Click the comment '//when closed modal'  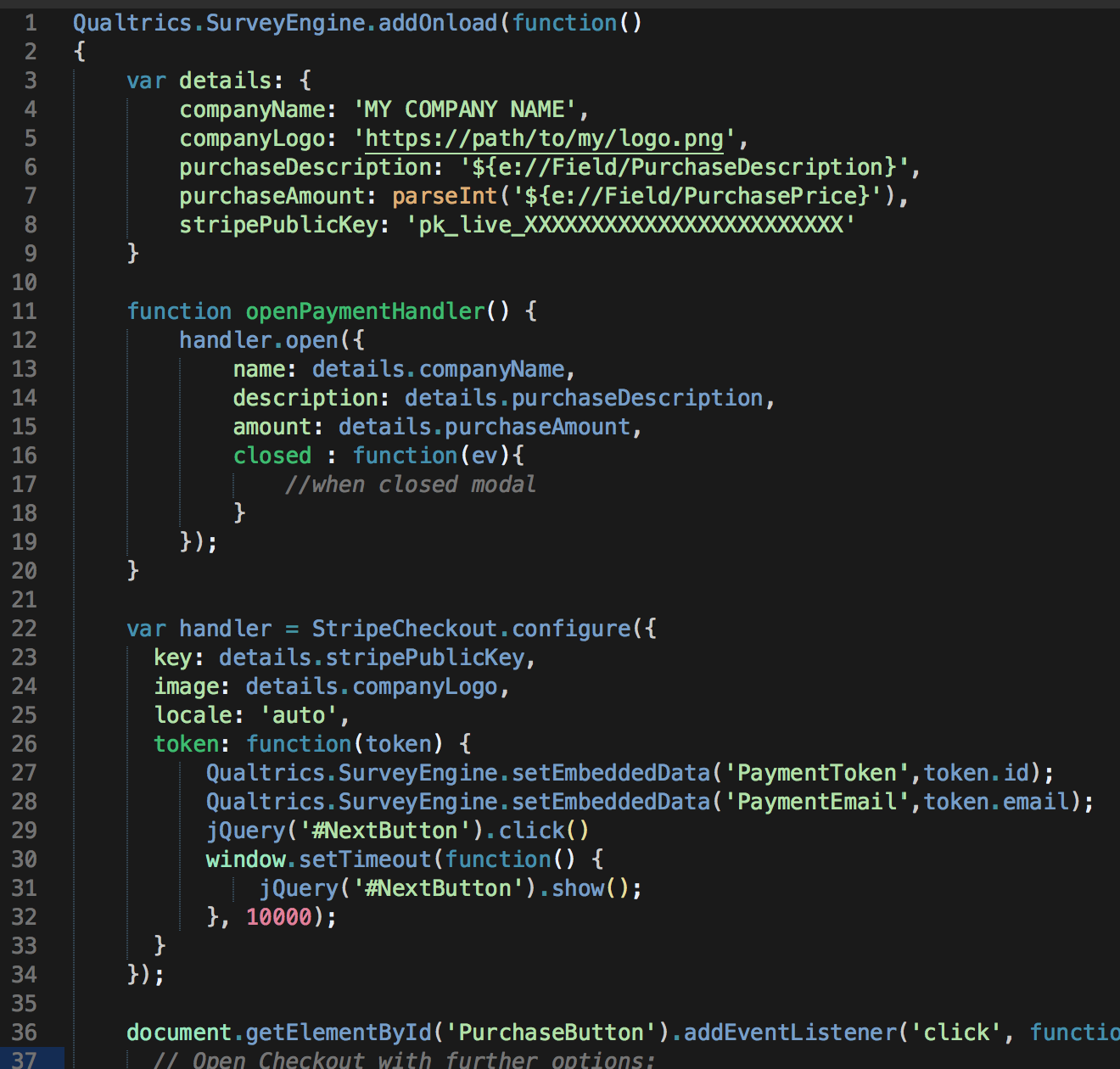coord(410,484)
